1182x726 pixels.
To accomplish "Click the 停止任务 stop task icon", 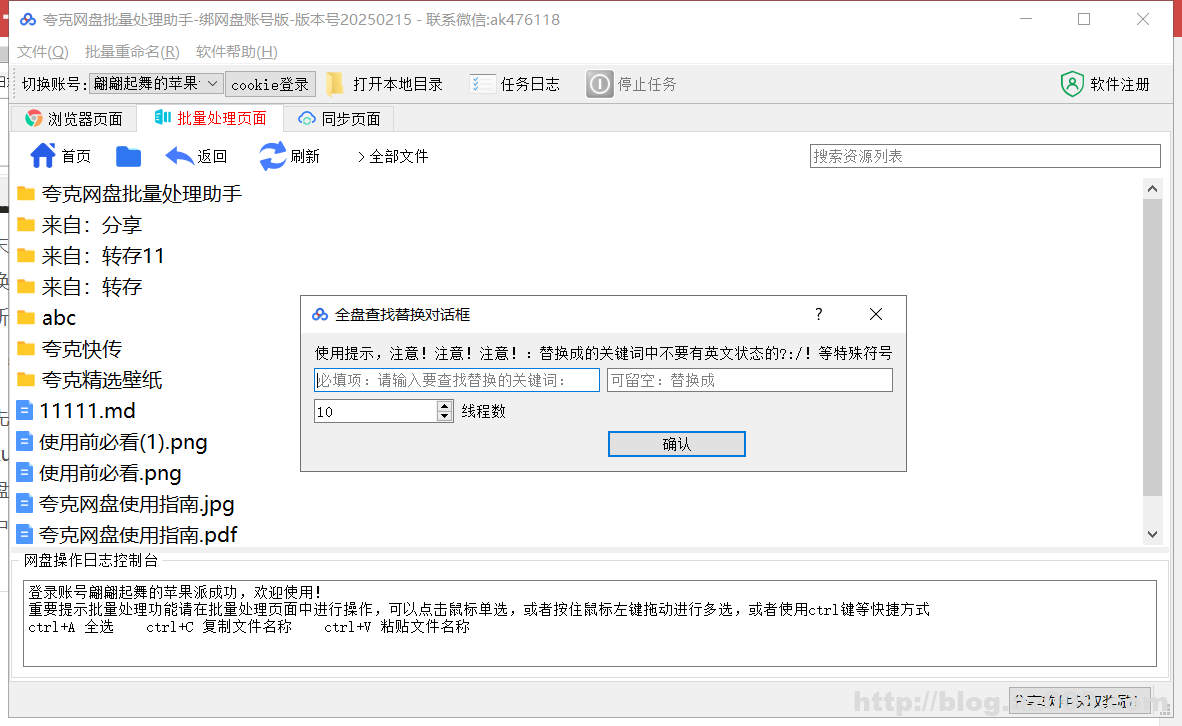I will coord(599,84).
